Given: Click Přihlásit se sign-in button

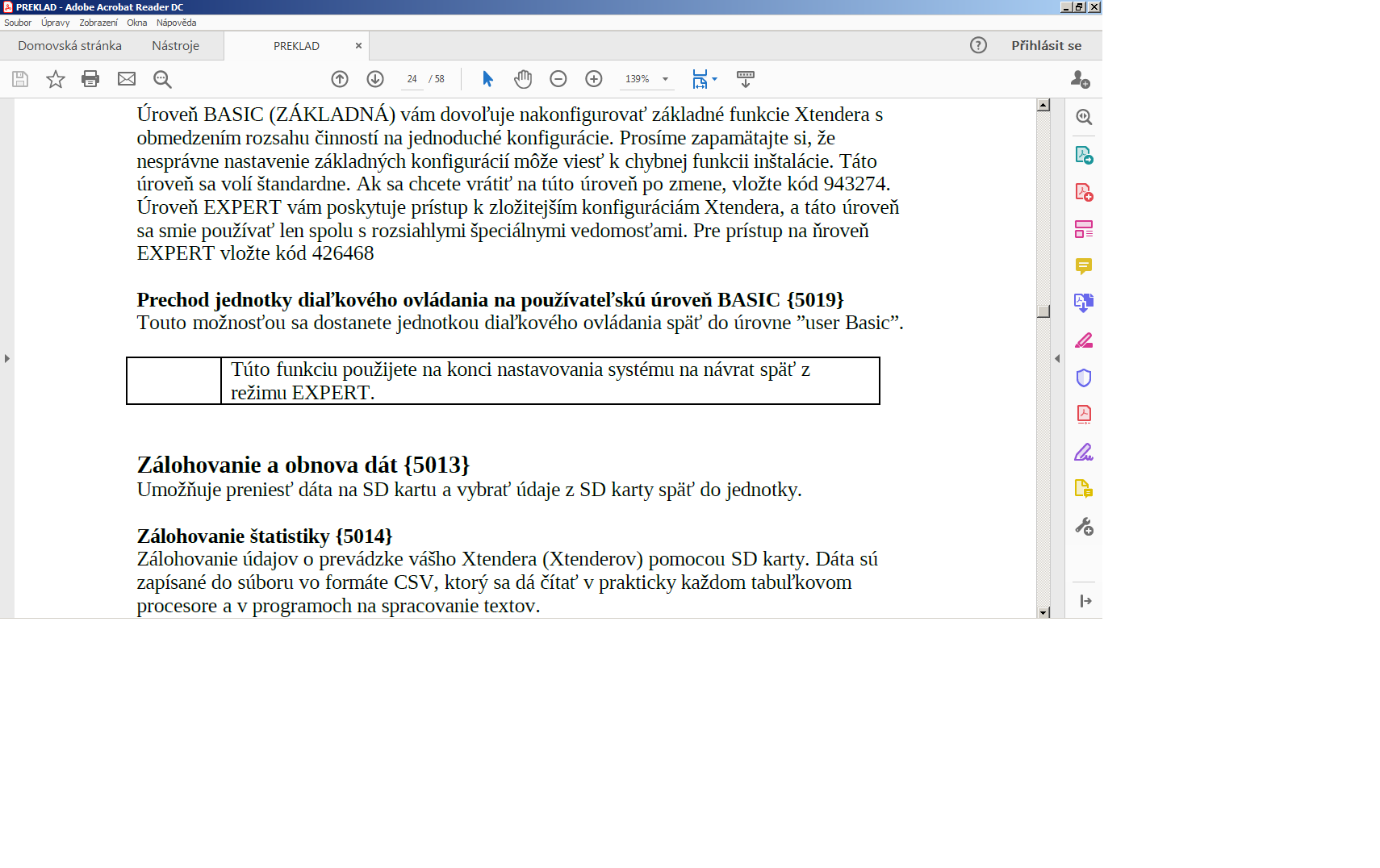Looking at the screenshot, I should pos(1046,46).
